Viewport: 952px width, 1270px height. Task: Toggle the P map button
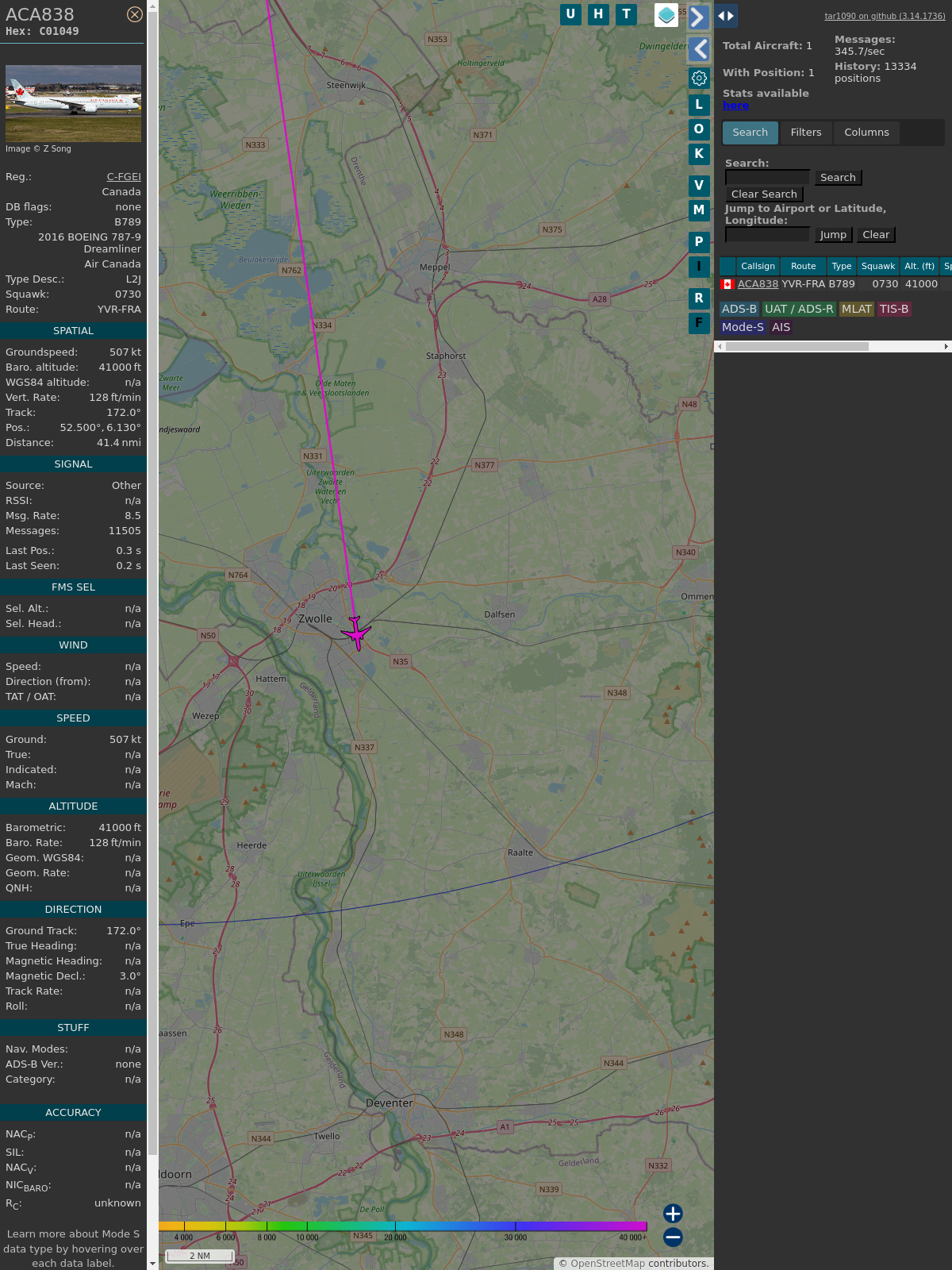(699, 242)
